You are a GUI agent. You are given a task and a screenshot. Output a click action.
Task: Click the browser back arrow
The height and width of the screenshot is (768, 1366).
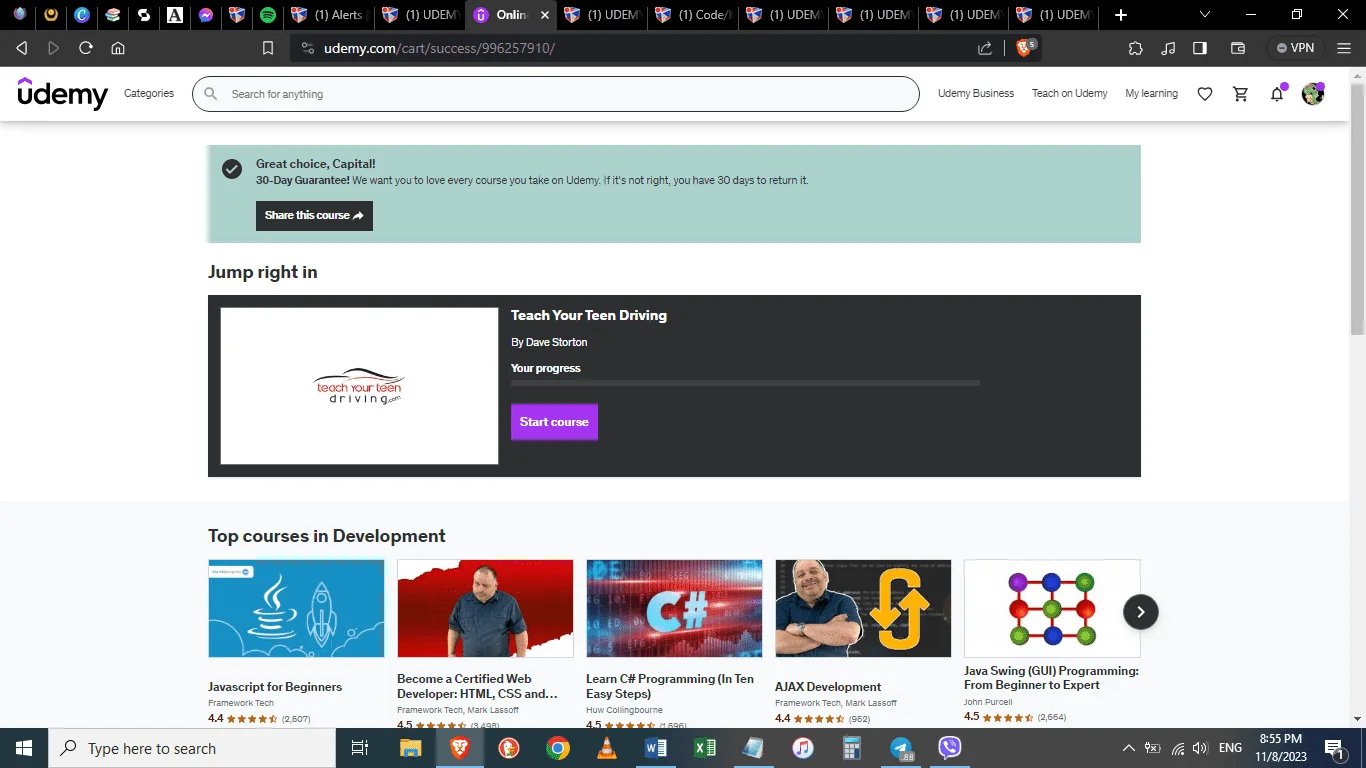[x=22, y=48]
